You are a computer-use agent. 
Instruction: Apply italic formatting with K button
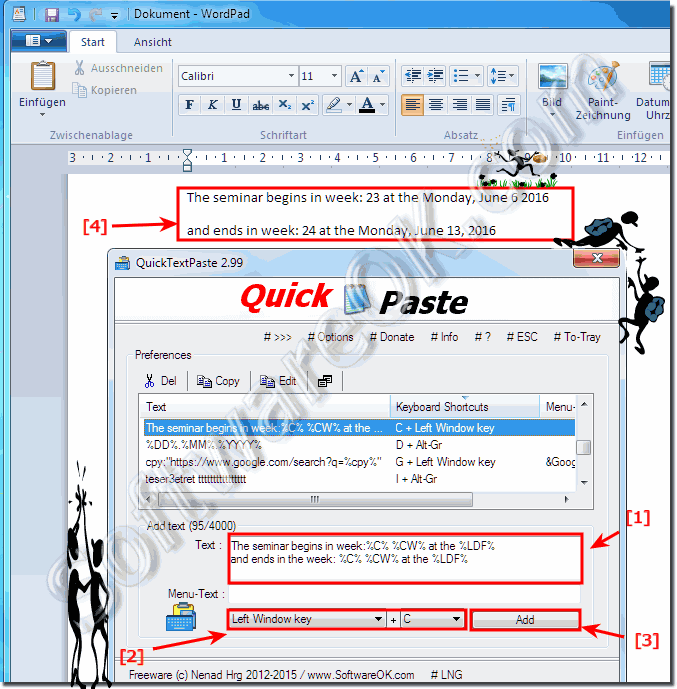coord(213,105)
